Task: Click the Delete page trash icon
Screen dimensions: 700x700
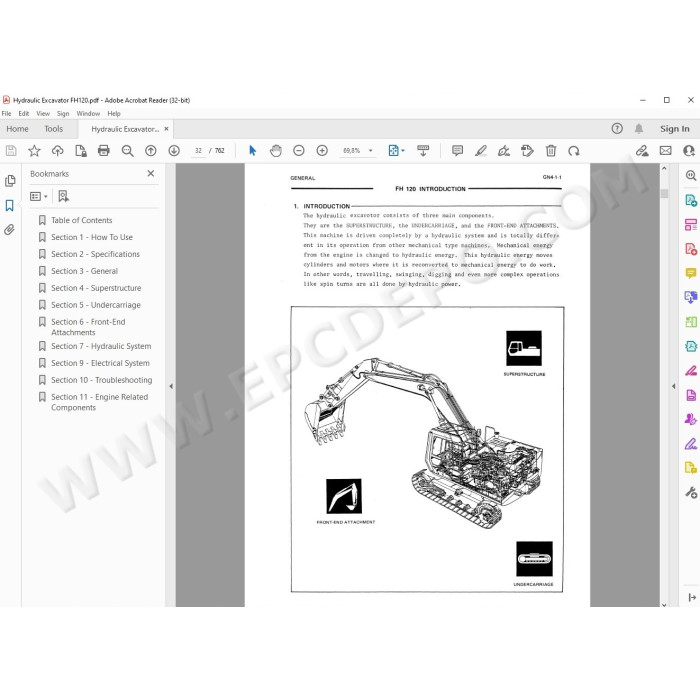Action: coord(551,151)
